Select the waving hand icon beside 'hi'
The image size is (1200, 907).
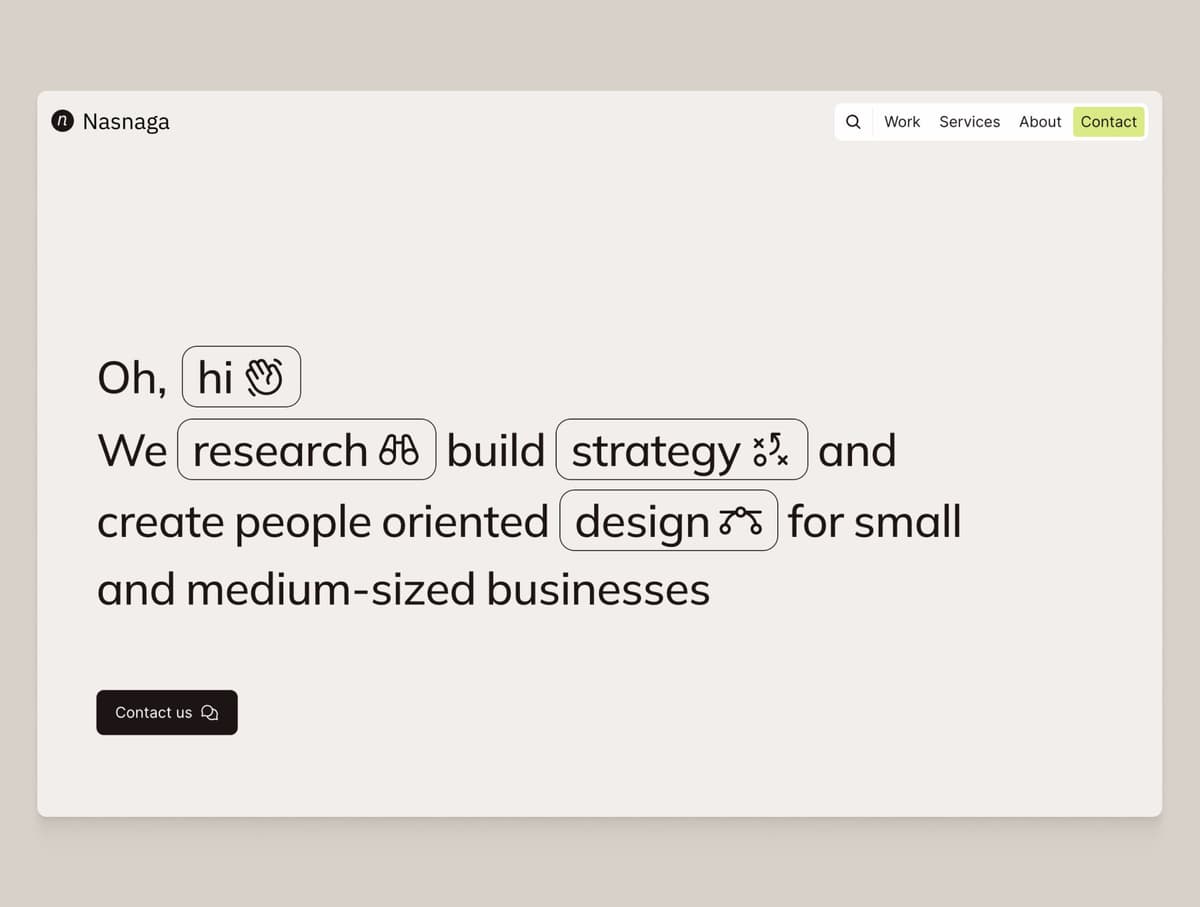(266, 376)
